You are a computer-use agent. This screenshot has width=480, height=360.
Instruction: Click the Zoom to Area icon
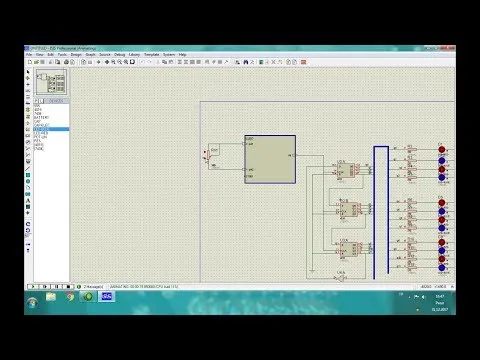pyautogui.click(x=132, y=62)
